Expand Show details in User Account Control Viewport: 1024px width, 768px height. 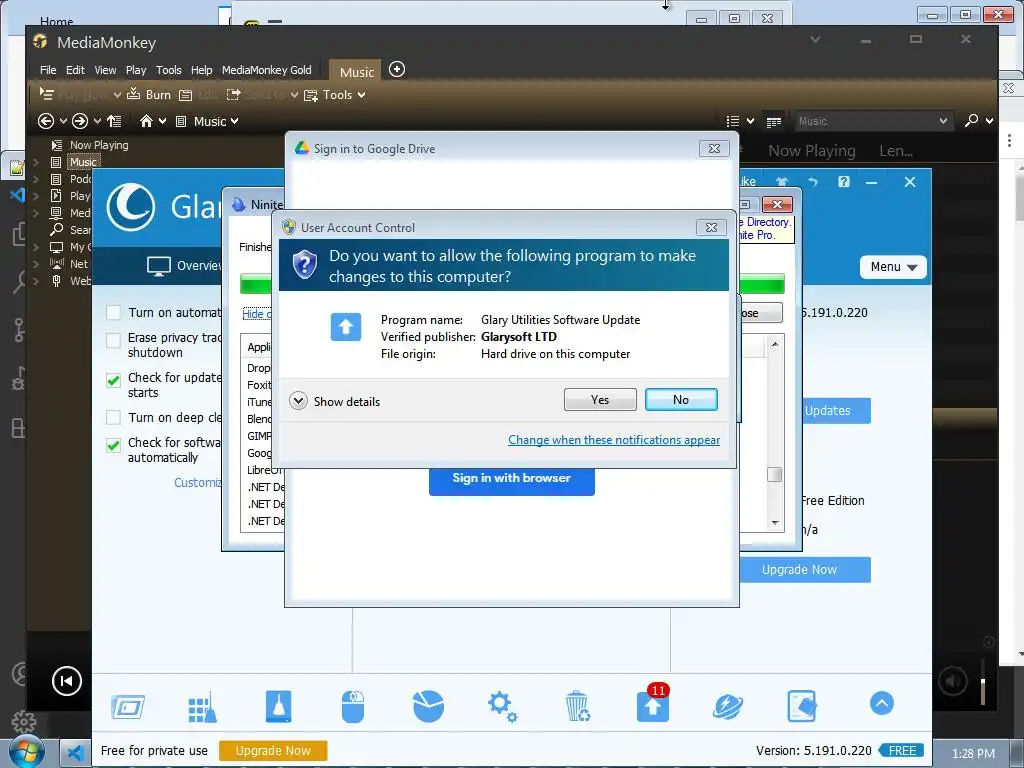(x=334, y=401)
